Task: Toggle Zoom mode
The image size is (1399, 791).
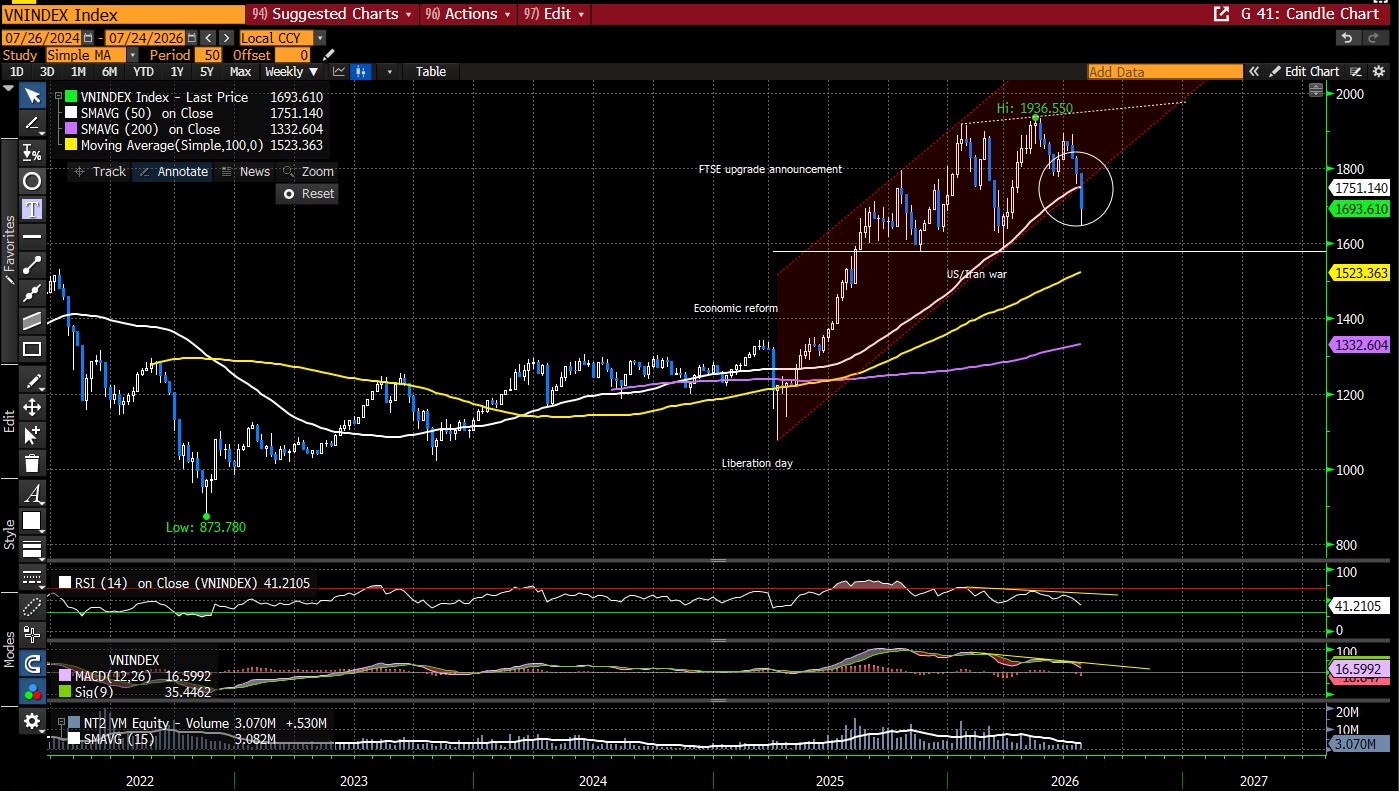Action: (307, 172)
